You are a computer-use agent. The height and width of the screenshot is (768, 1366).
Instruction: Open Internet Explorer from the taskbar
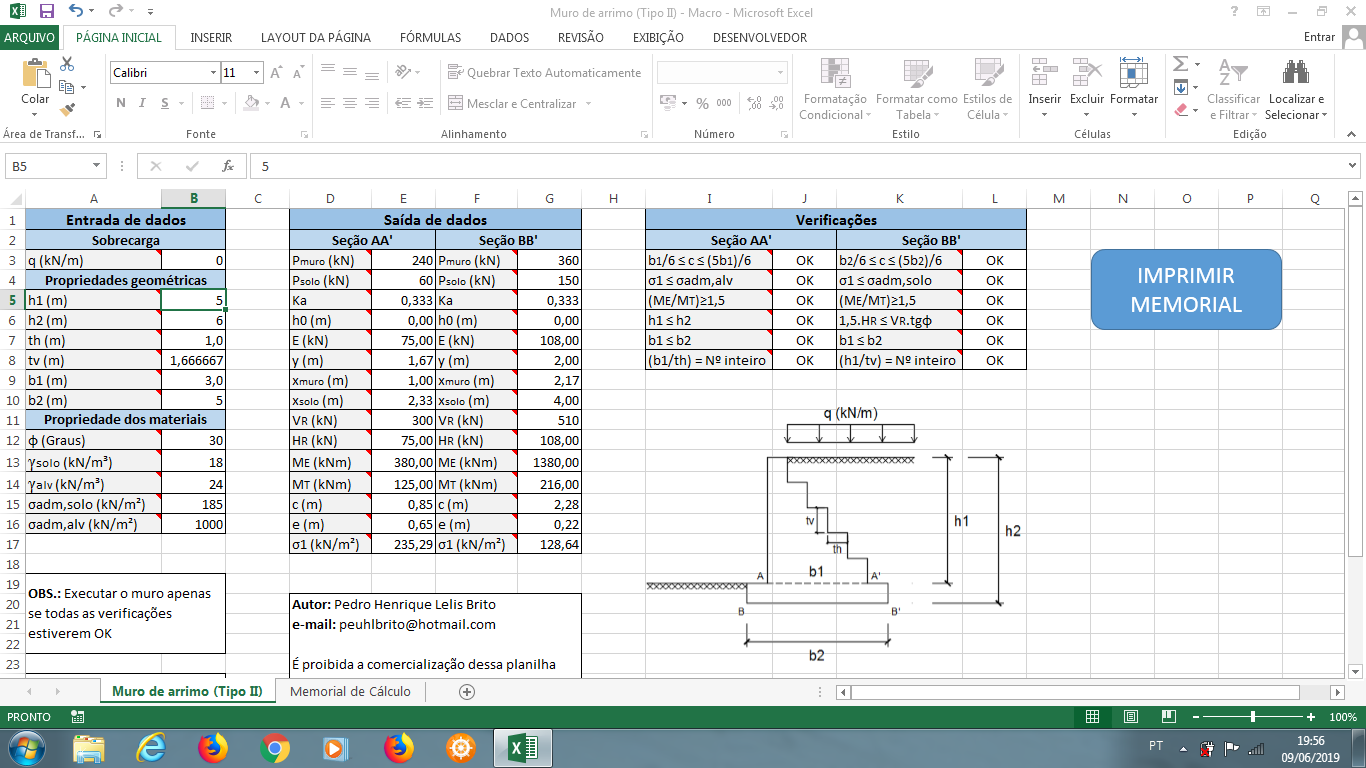point(151,747)
